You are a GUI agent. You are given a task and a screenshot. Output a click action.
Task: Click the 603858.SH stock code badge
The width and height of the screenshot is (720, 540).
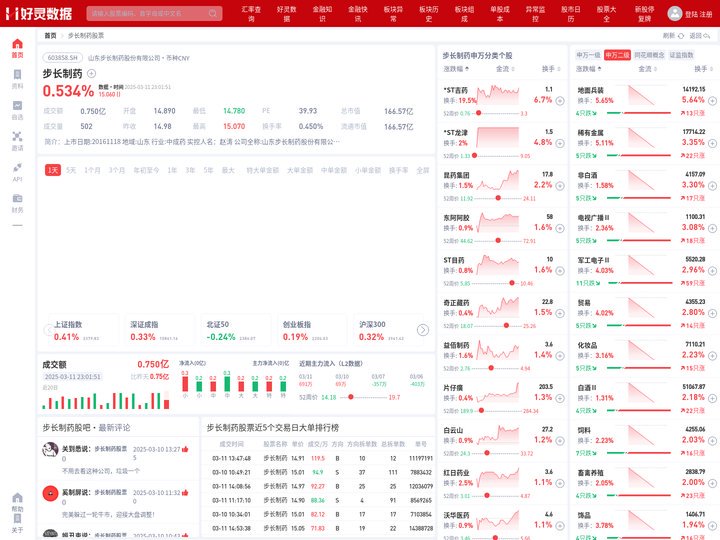click(63, 58)
